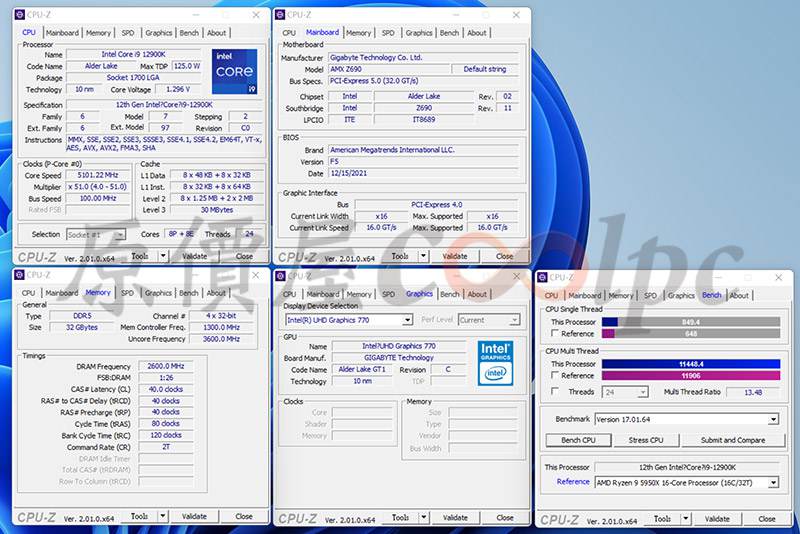The height and width of the screenshot is (534, 800).
Task: Click multi thread Reference bar 11906
Action: (x=691, y=375)
